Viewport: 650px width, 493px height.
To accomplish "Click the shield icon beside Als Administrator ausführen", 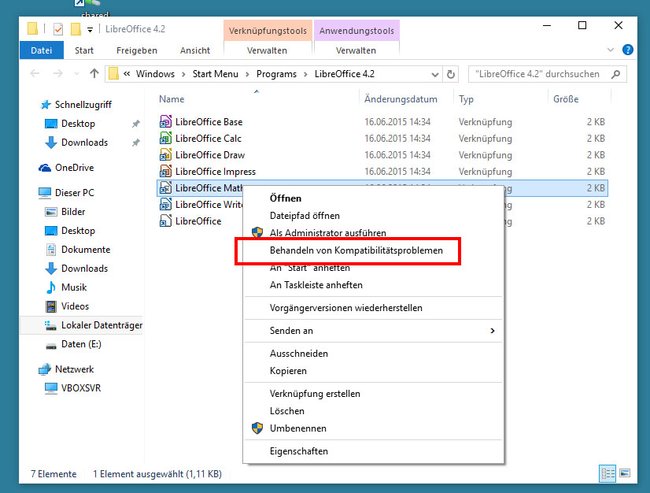I will (257, 232).
